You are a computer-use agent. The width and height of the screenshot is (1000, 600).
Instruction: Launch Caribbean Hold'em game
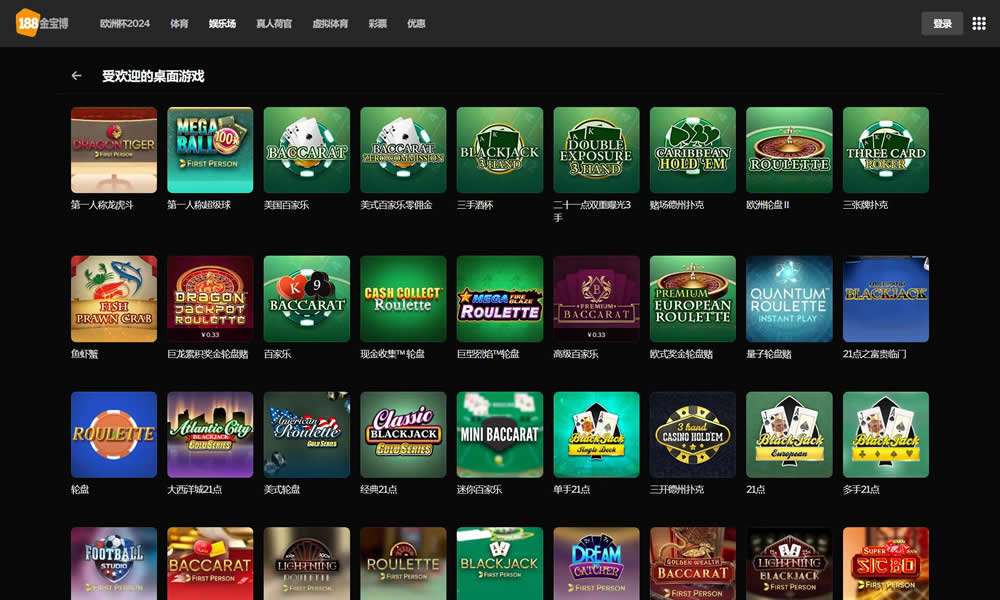click(x=693, y=150)
